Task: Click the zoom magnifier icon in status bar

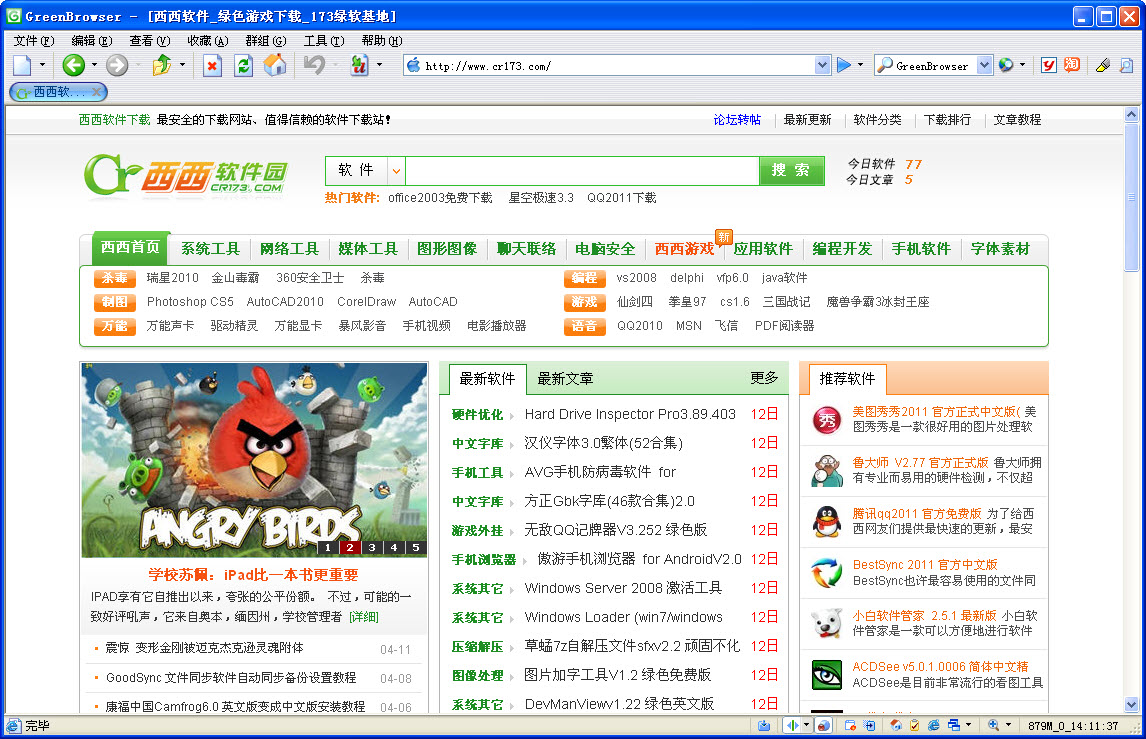Action: pyautogui.click(x=993, y=725)
